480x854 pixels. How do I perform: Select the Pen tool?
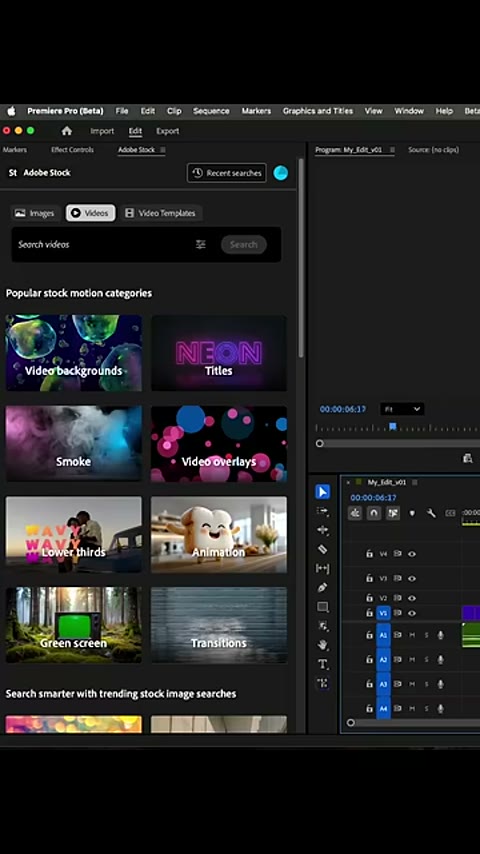tap(322, 588)
